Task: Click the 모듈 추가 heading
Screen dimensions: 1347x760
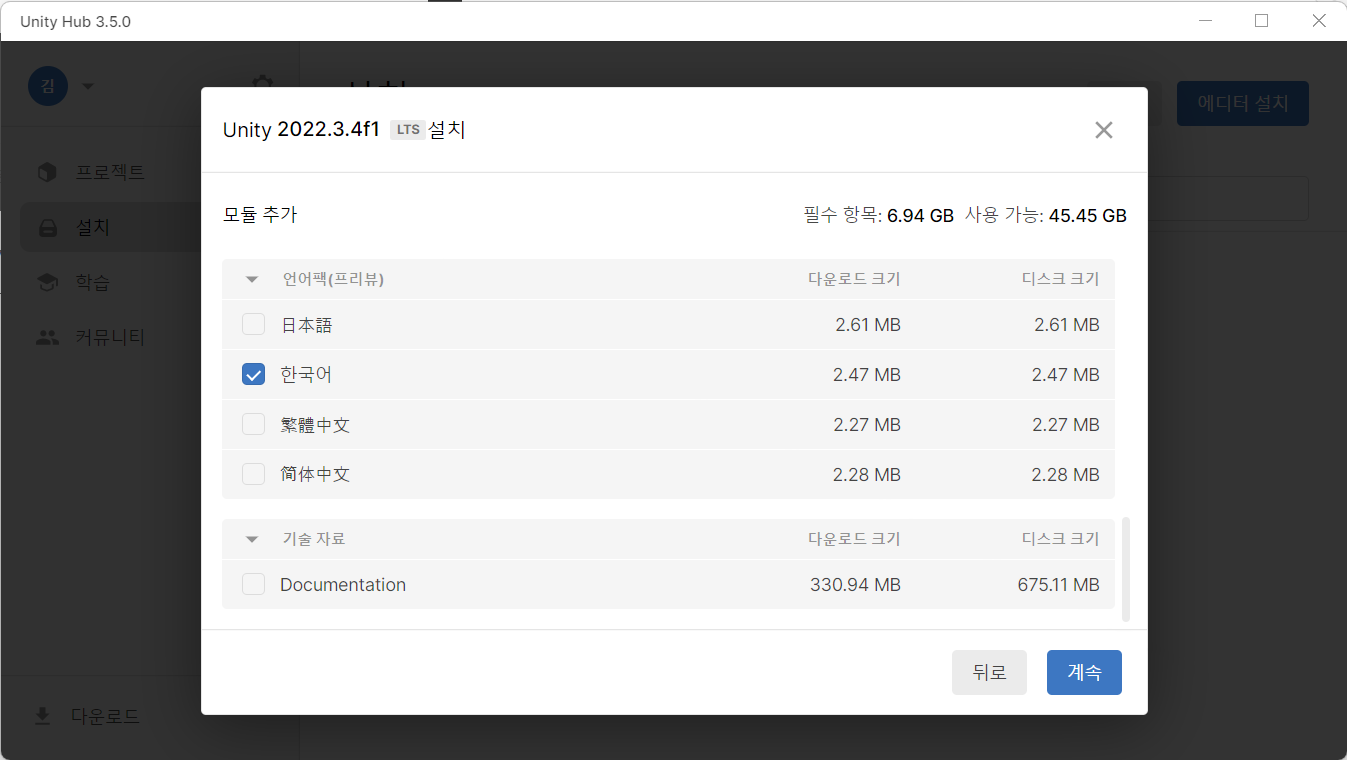Action: tap(260, 215)
